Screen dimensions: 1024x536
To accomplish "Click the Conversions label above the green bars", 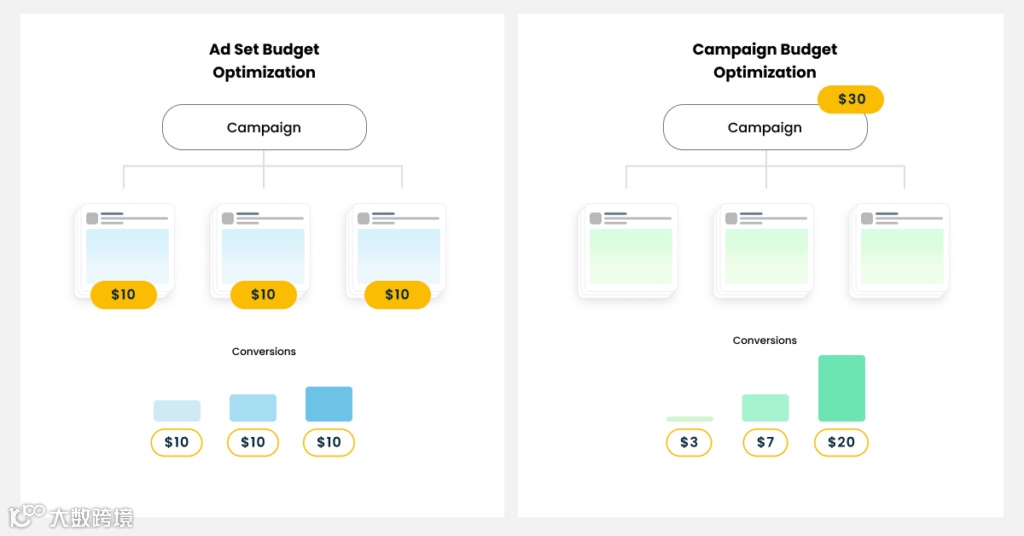I will click(765, 340).
